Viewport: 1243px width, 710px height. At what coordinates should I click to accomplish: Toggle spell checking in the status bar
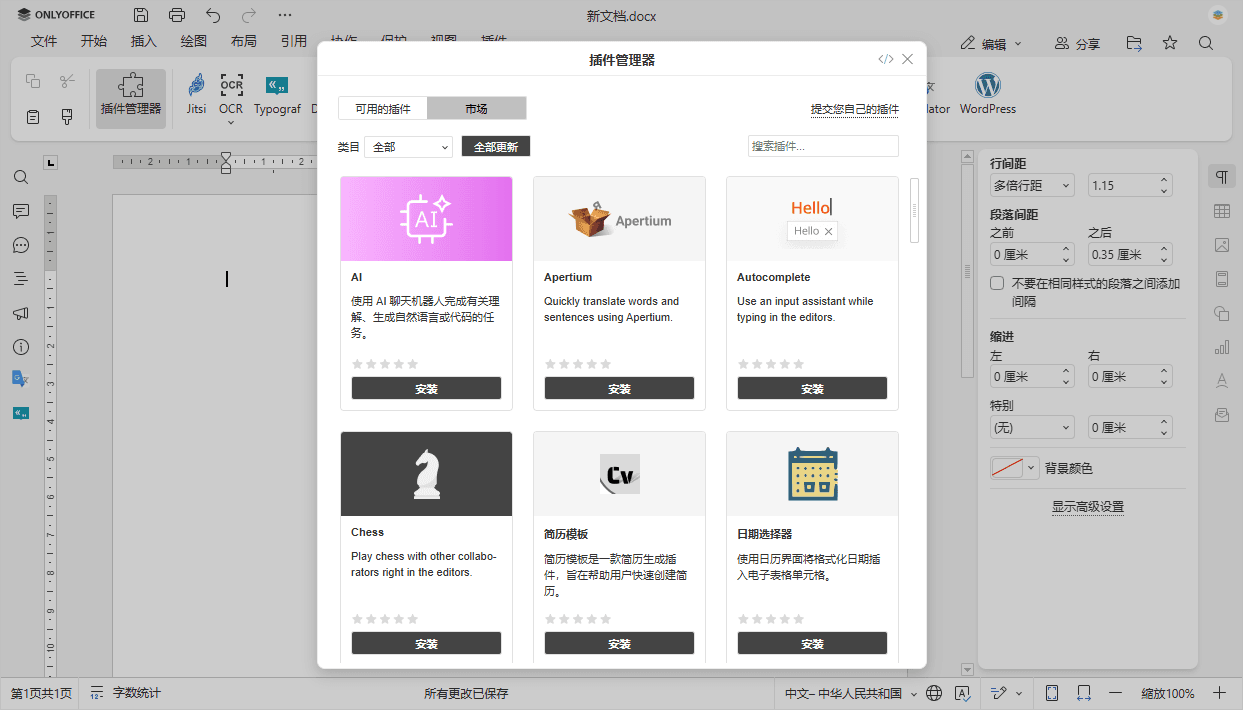click(962, 692)
